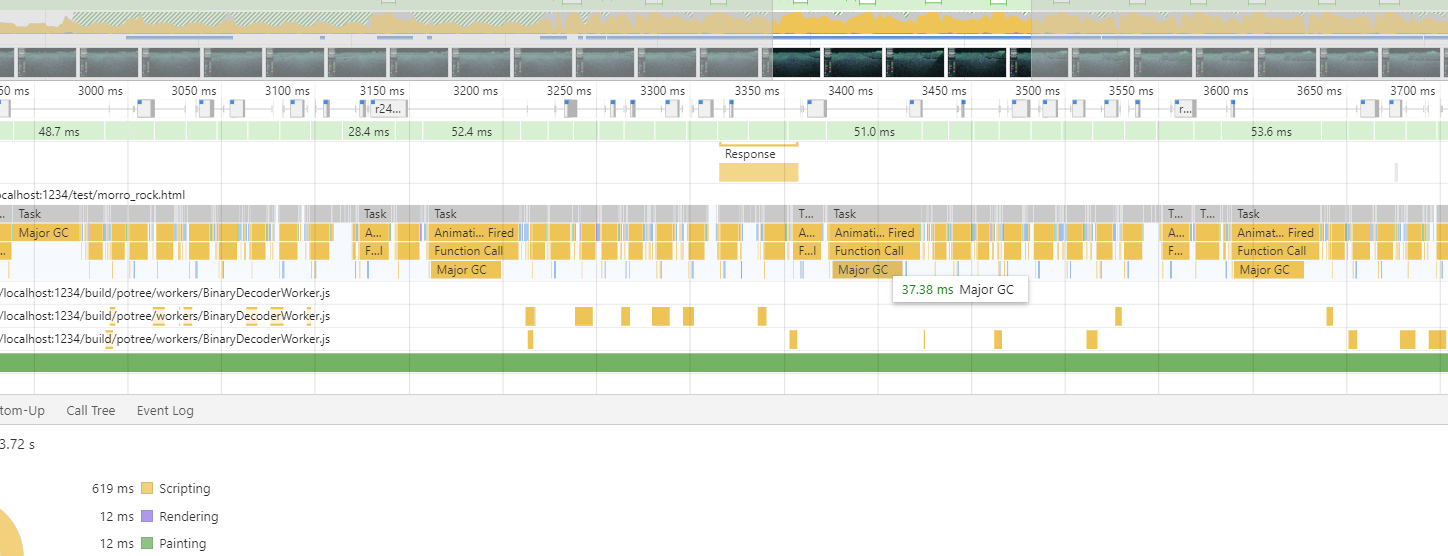Click the Rendering legend label
1448x556 pixels.
189,517
